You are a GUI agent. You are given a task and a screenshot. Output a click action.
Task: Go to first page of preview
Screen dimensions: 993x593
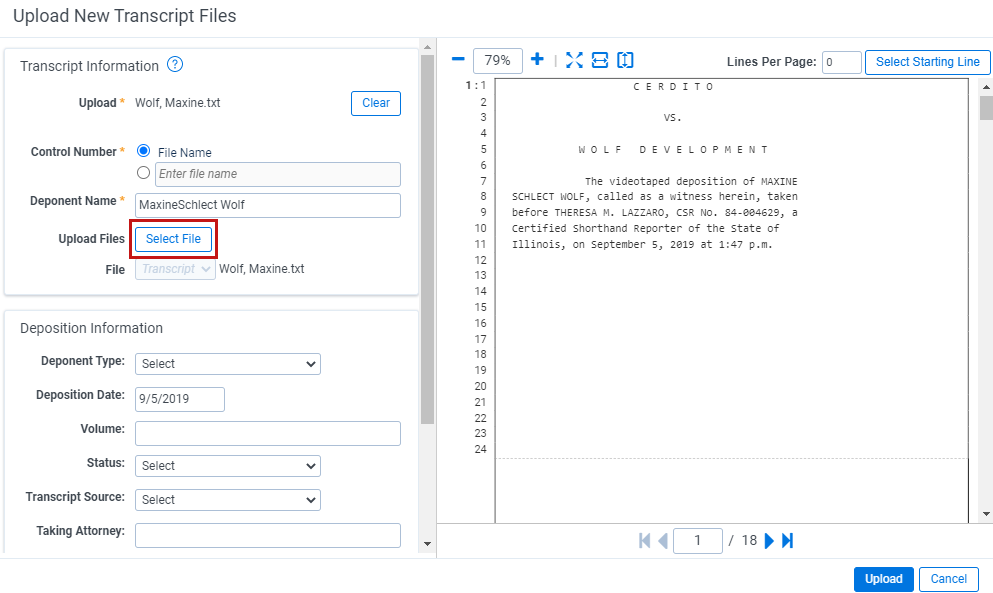tap(645, 540)
